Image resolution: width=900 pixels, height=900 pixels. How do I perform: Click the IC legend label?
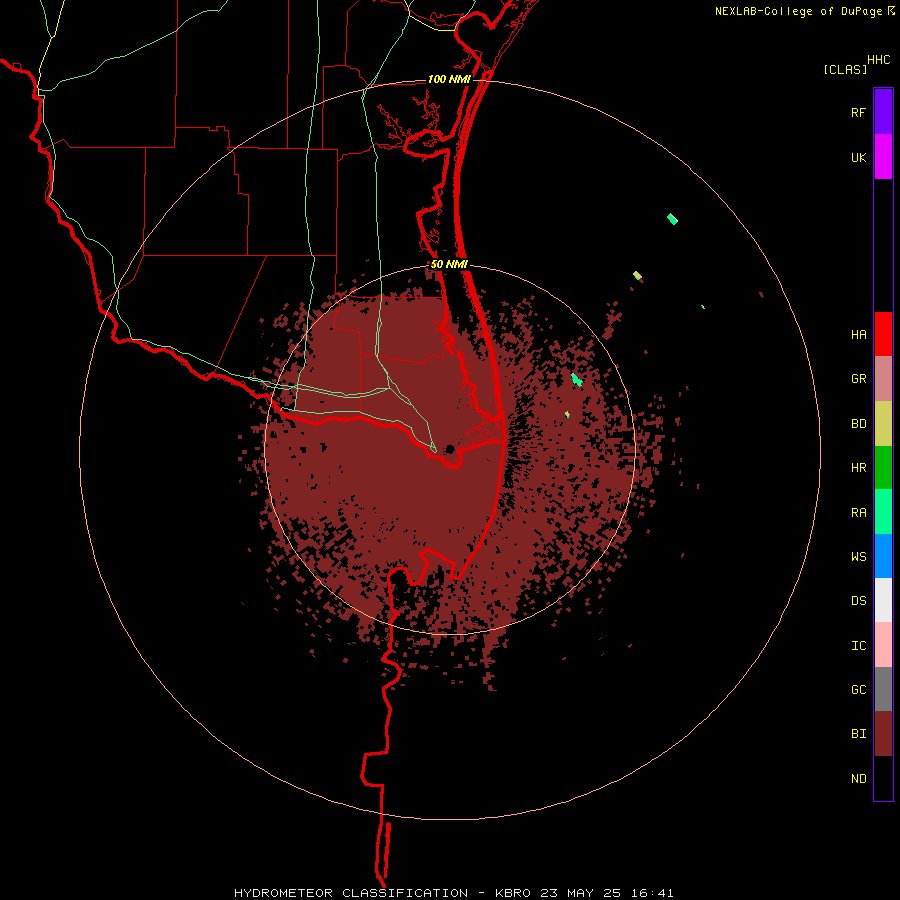tap(858, 646)
